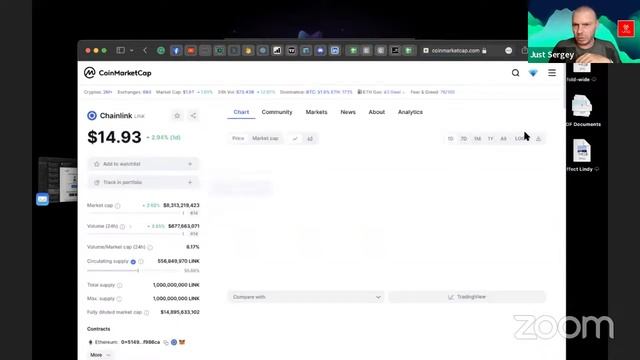
Task: Click info icon next to Fully diluted market cap
Action: point(146,313)
